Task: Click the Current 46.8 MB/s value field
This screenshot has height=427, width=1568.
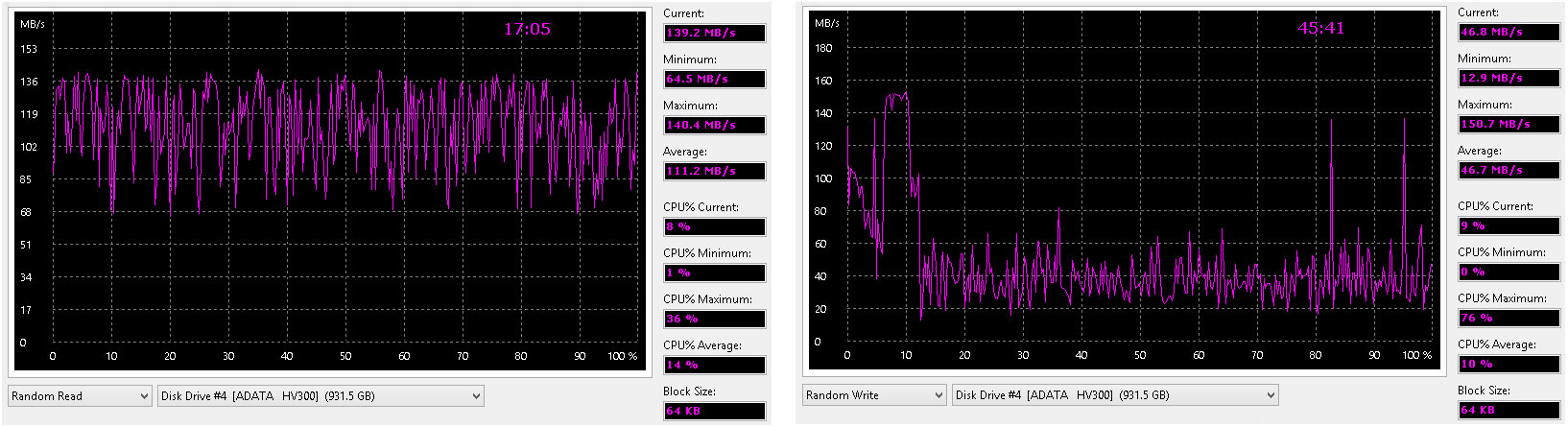Action: 1509,33
